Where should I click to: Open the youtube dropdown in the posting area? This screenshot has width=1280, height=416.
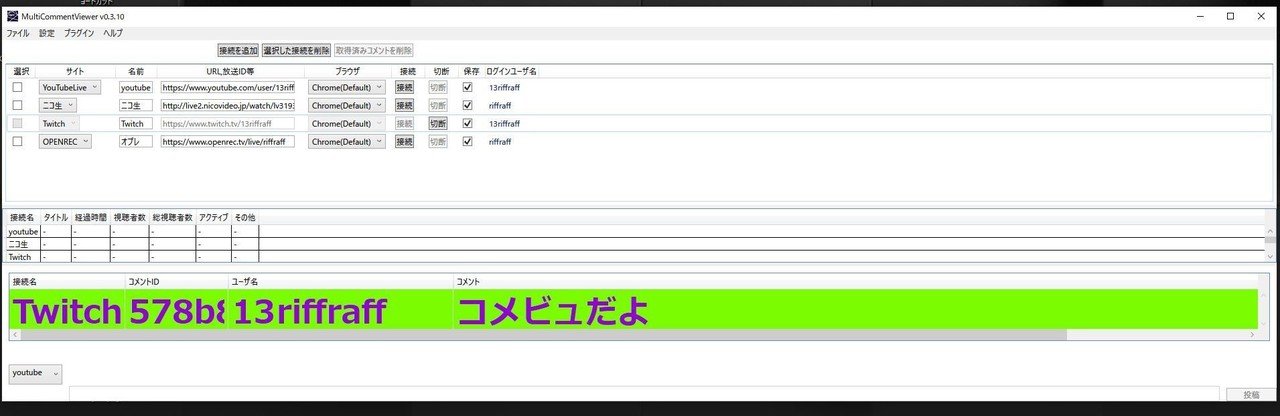tap(35, 373)
